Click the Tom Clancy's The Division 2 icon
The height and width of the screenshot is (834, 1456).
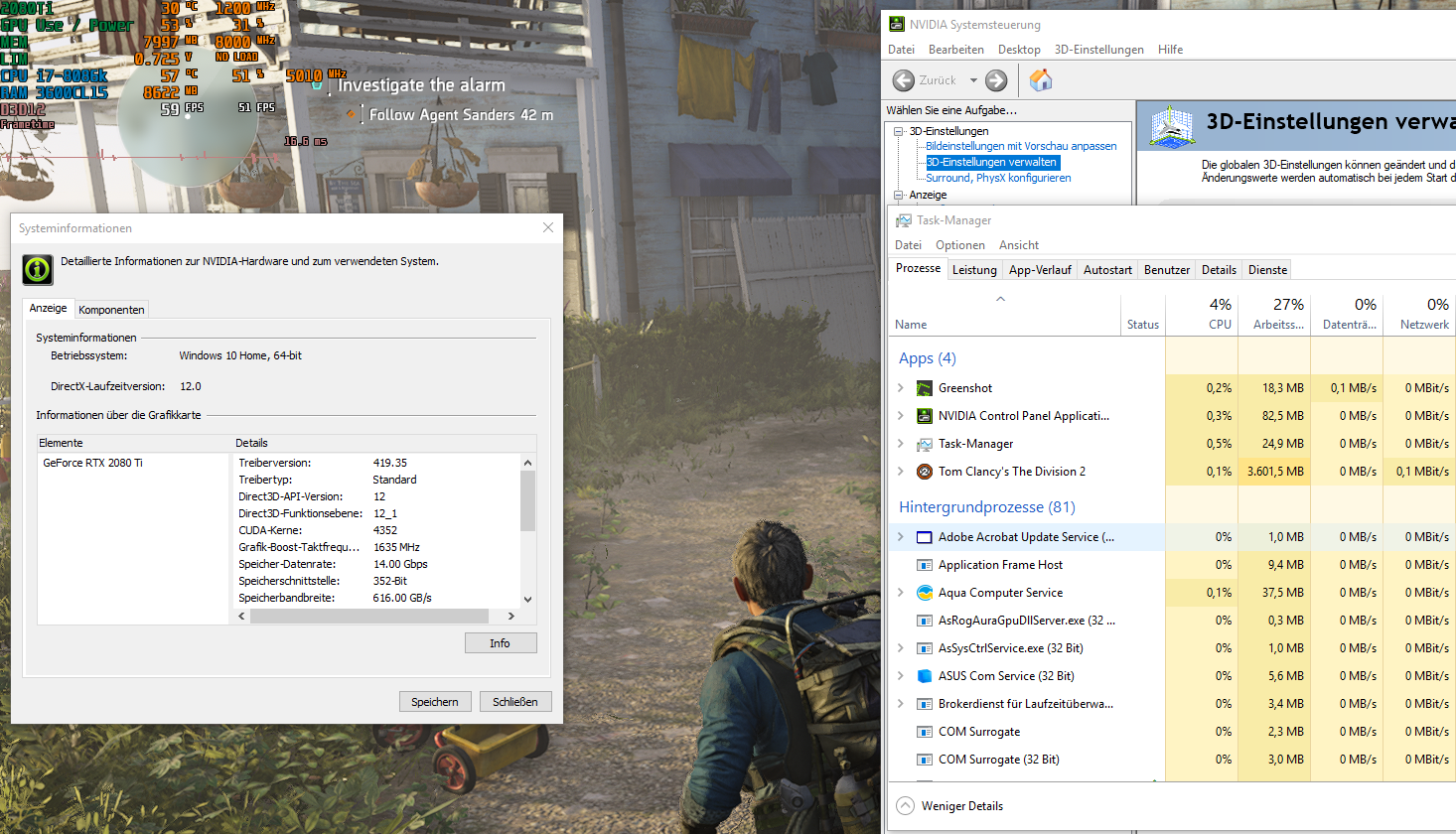pos(924,472)
